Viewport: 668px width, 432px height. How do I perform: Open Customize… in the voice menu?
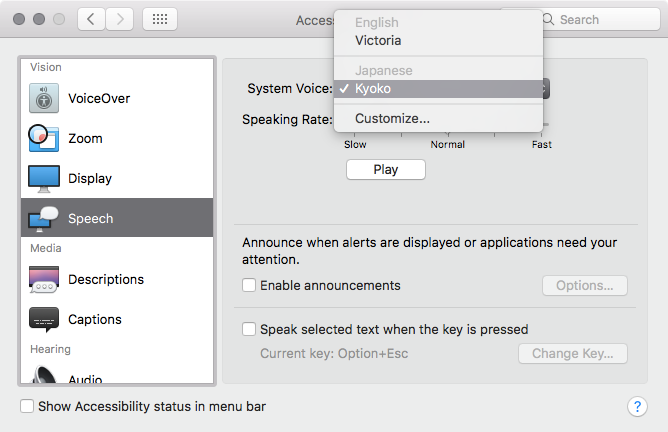(392, 118)
